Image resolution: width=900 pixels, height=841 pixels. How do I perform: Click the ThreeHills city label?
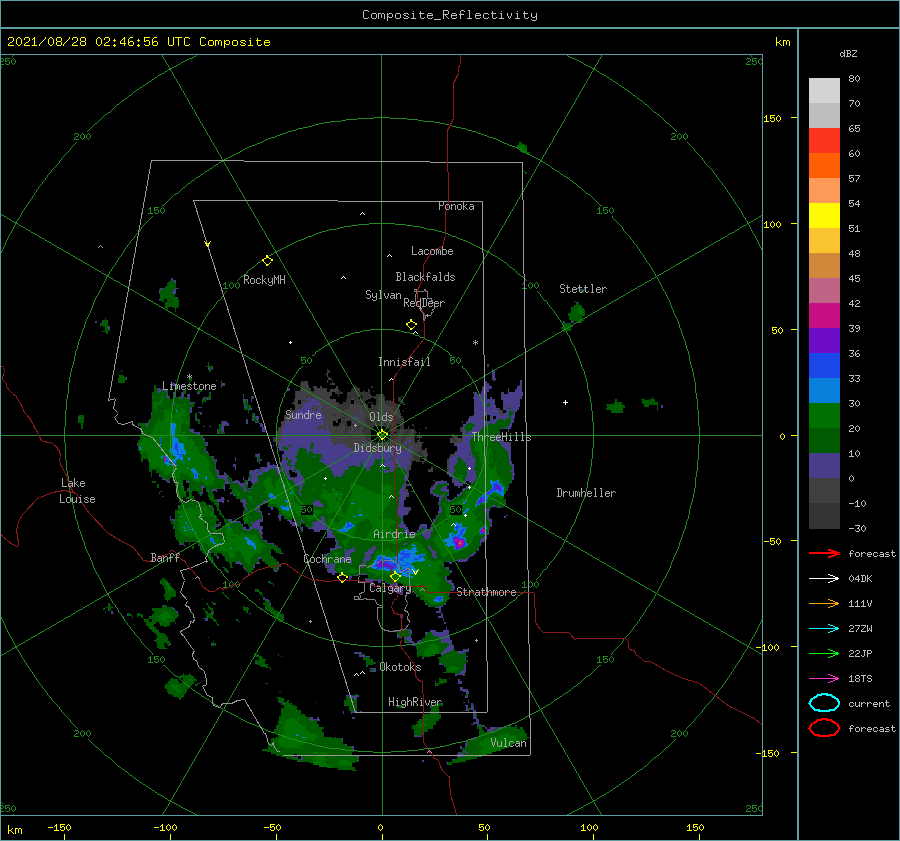click(x=502, y=437)
